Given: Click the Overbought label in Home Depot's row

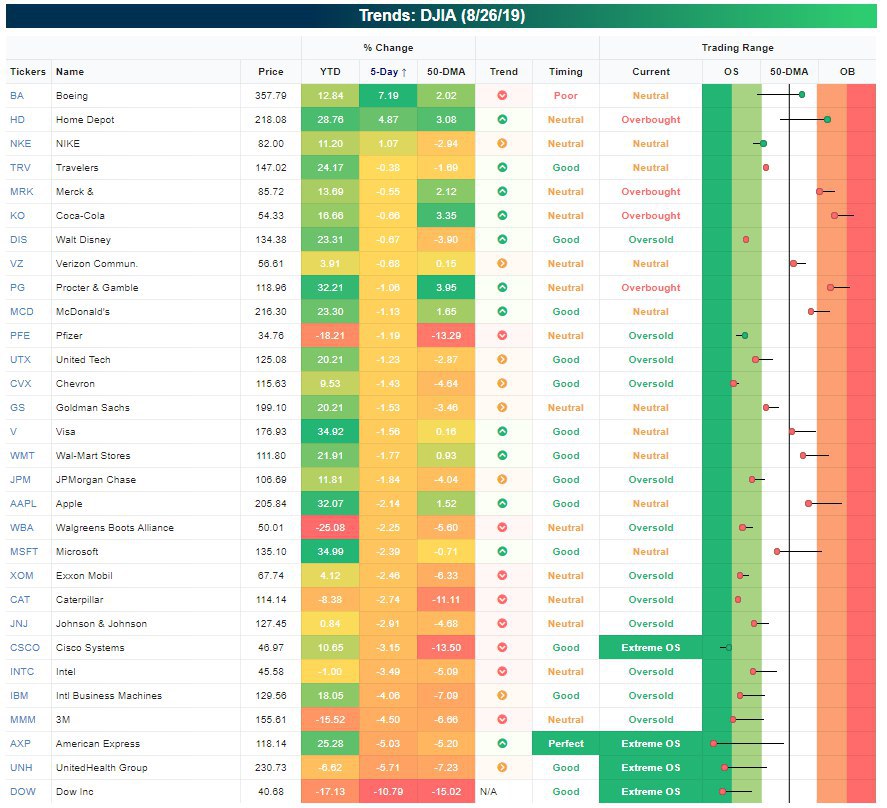Looking at the screenshot, I should tap(651, 119).
